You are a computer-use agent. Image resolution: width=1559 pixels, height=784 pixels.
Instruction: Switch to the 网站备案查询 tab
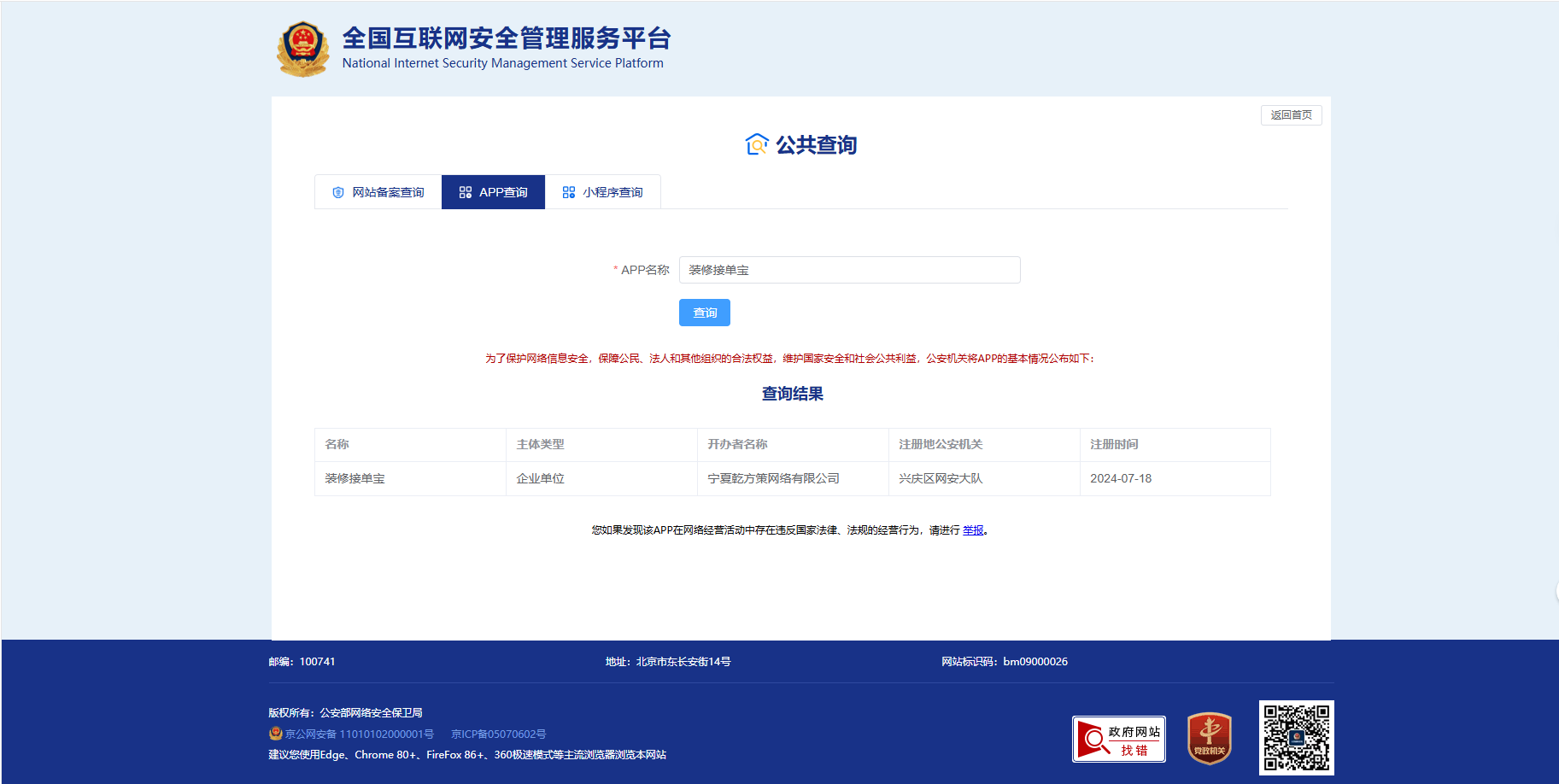coord(378,192)
